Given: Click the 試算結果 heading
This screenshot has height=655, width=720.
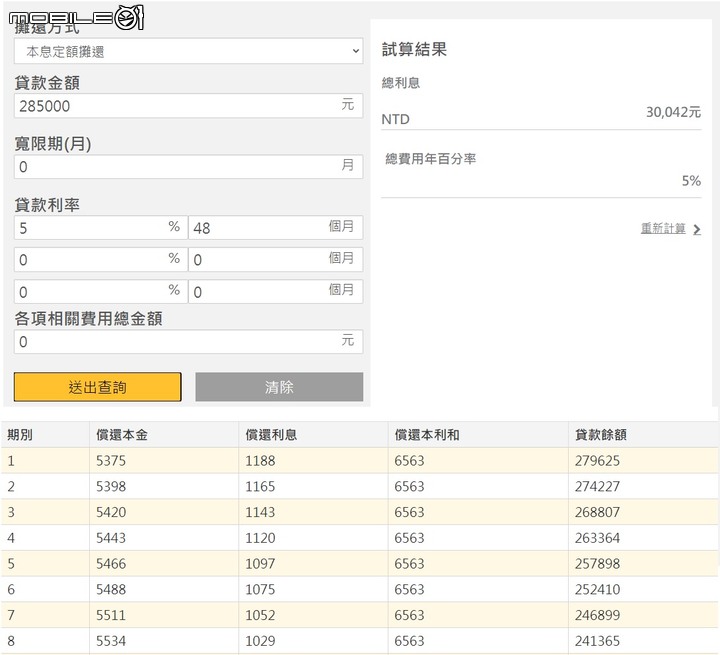Looking at the screenshot, I should click(x=414, y=49).
